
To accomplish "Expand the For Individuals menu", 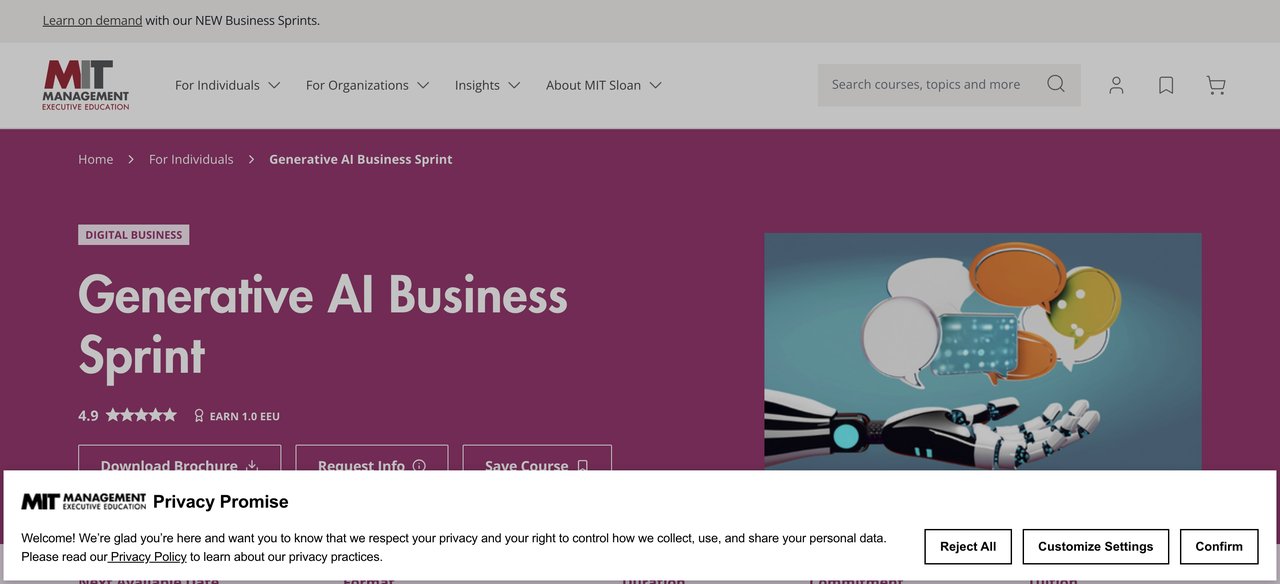I will pos(227,85).
